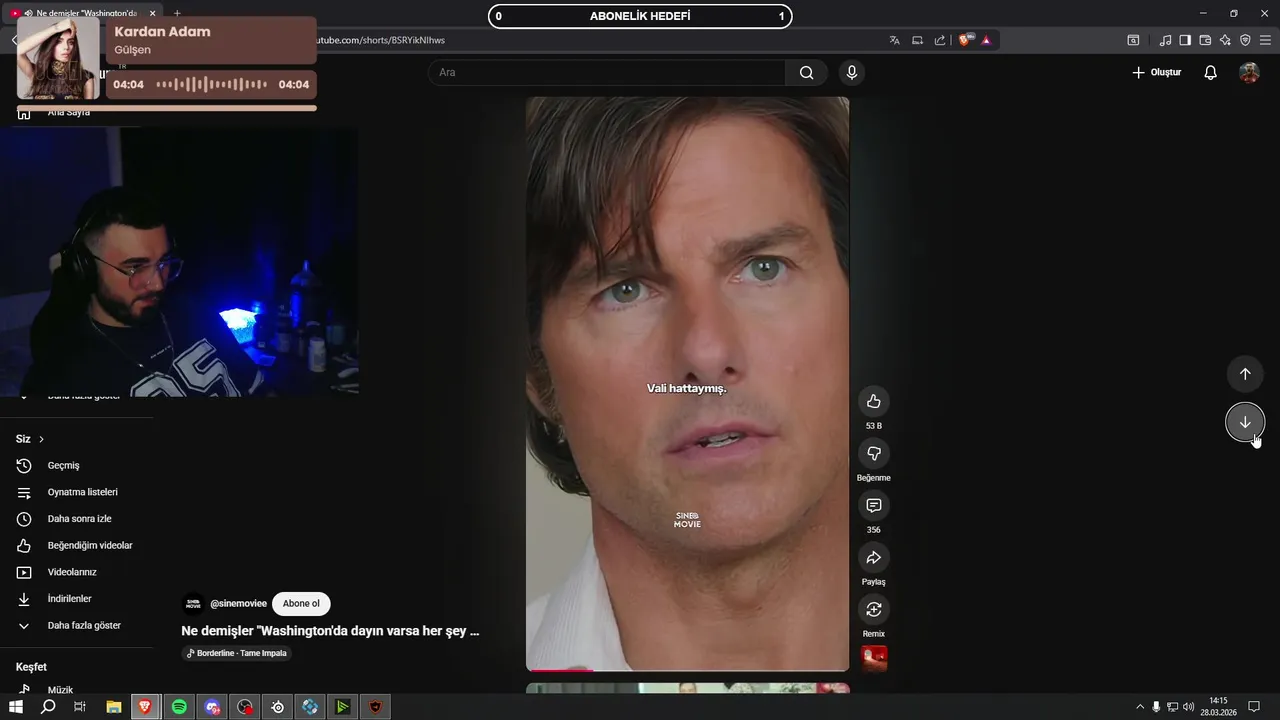Click the Oluştur create button
Screen dimensions: 1280x720
[x=1156, y=72]
